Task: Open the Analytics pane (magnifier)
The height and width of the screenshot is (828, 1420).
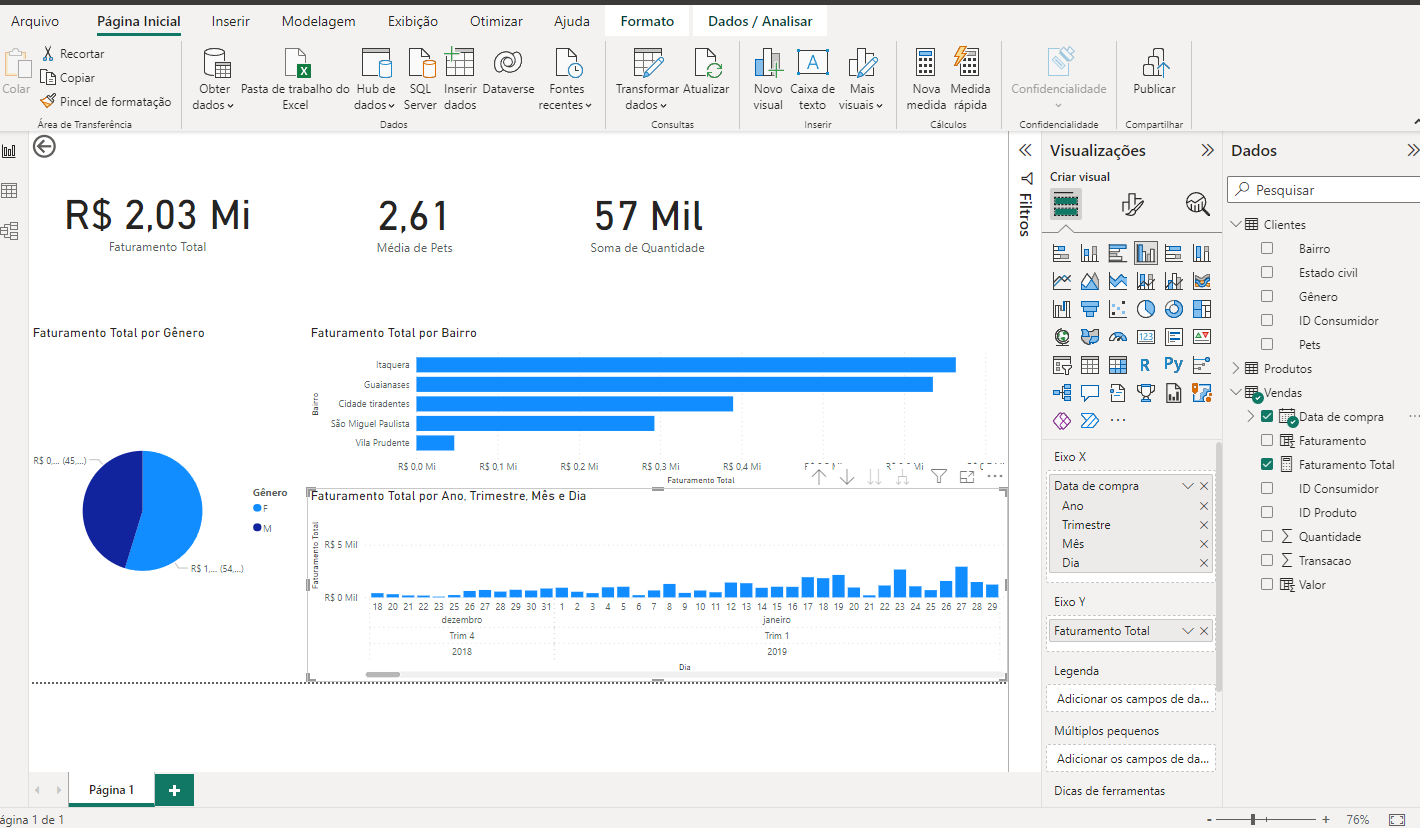Action: (1197, 205)
